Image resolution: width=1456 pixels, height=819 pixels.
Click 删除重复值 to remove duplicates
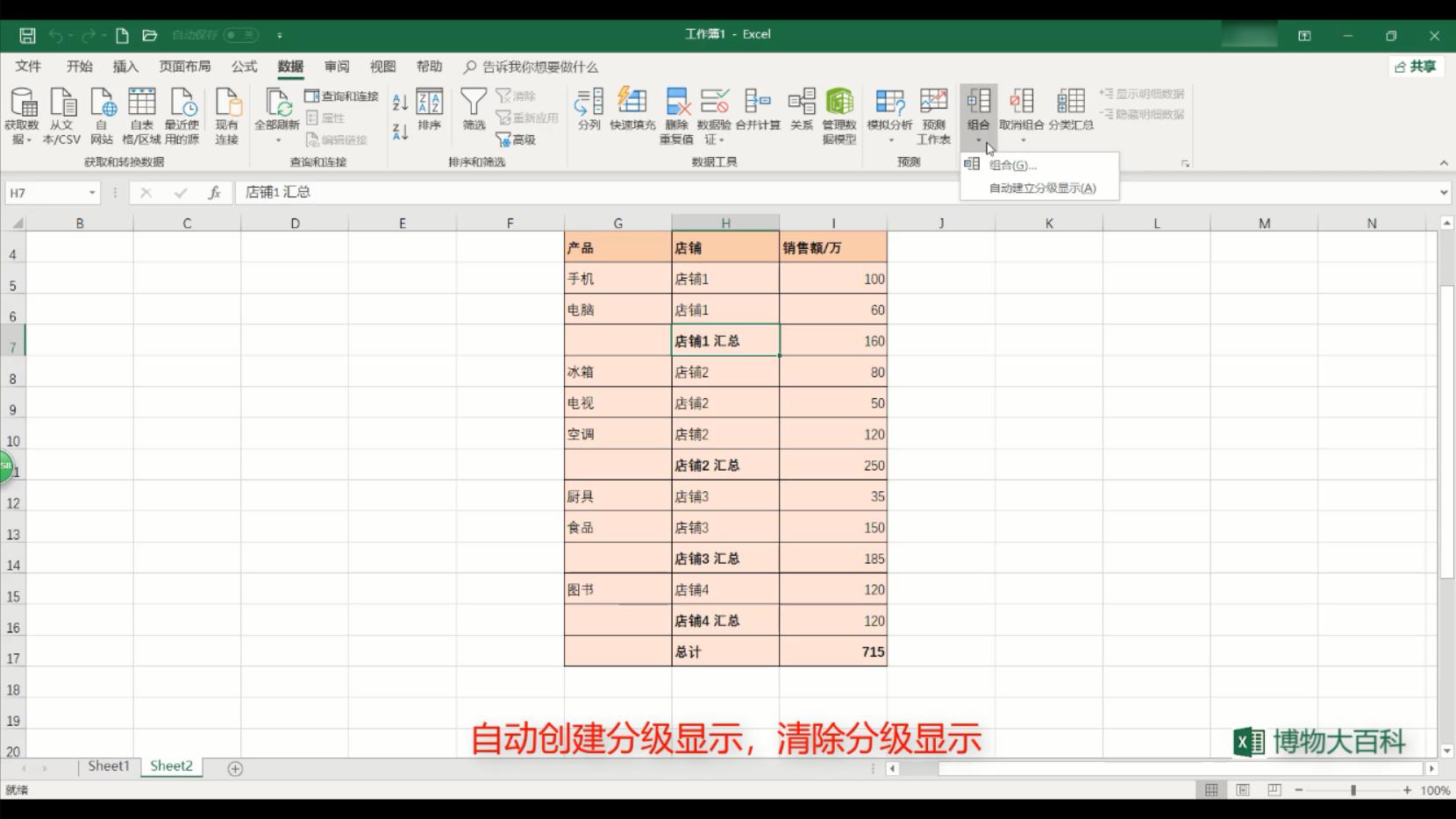pyautogui.click(x=675, y=110)
